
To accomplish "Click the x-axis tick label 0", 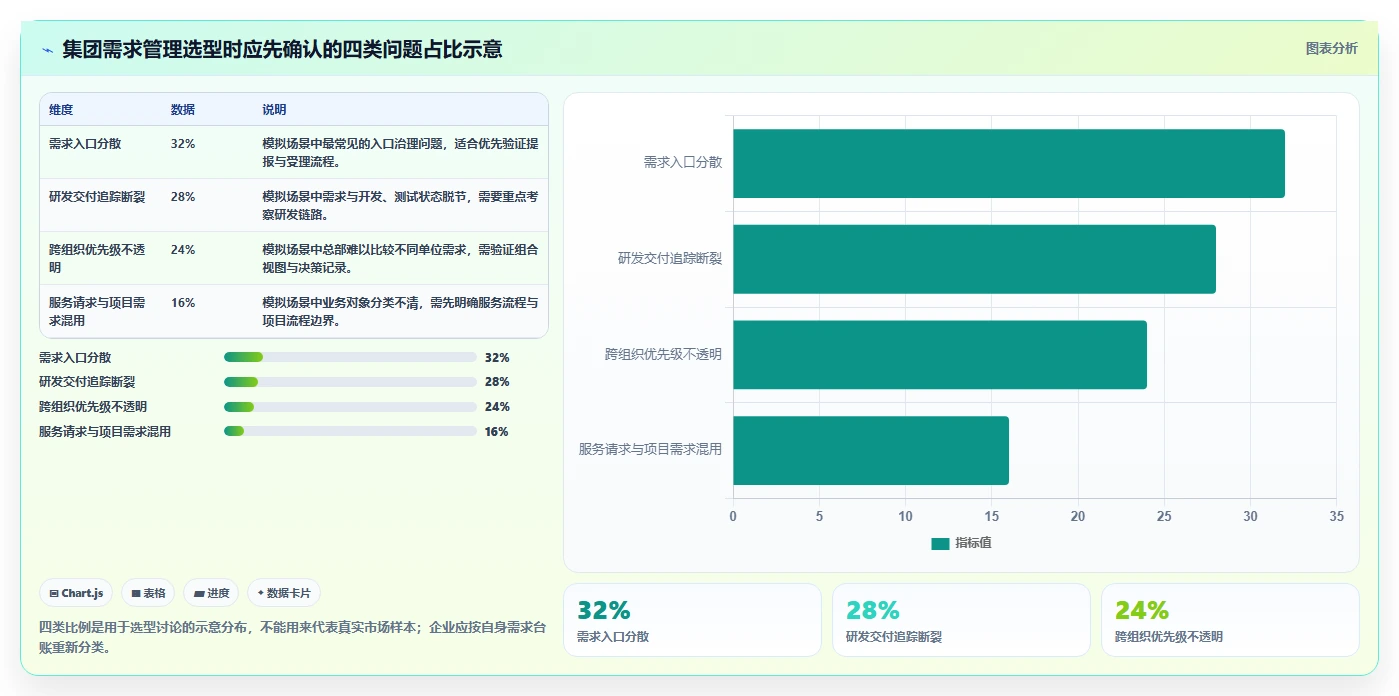I will click(733, 516).
